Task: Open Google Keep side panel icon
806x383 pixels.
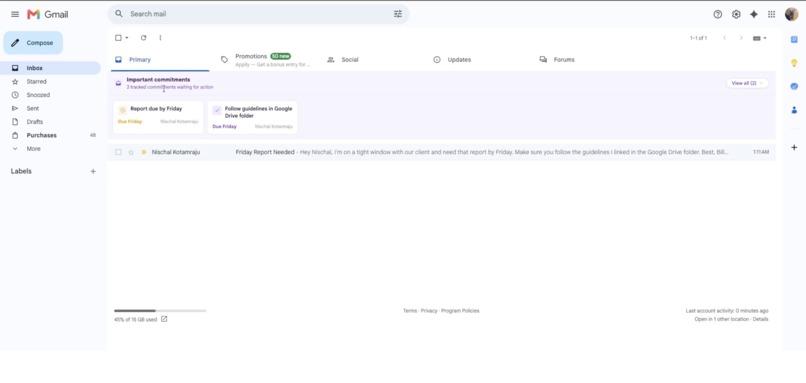Action: pos(794,63)
